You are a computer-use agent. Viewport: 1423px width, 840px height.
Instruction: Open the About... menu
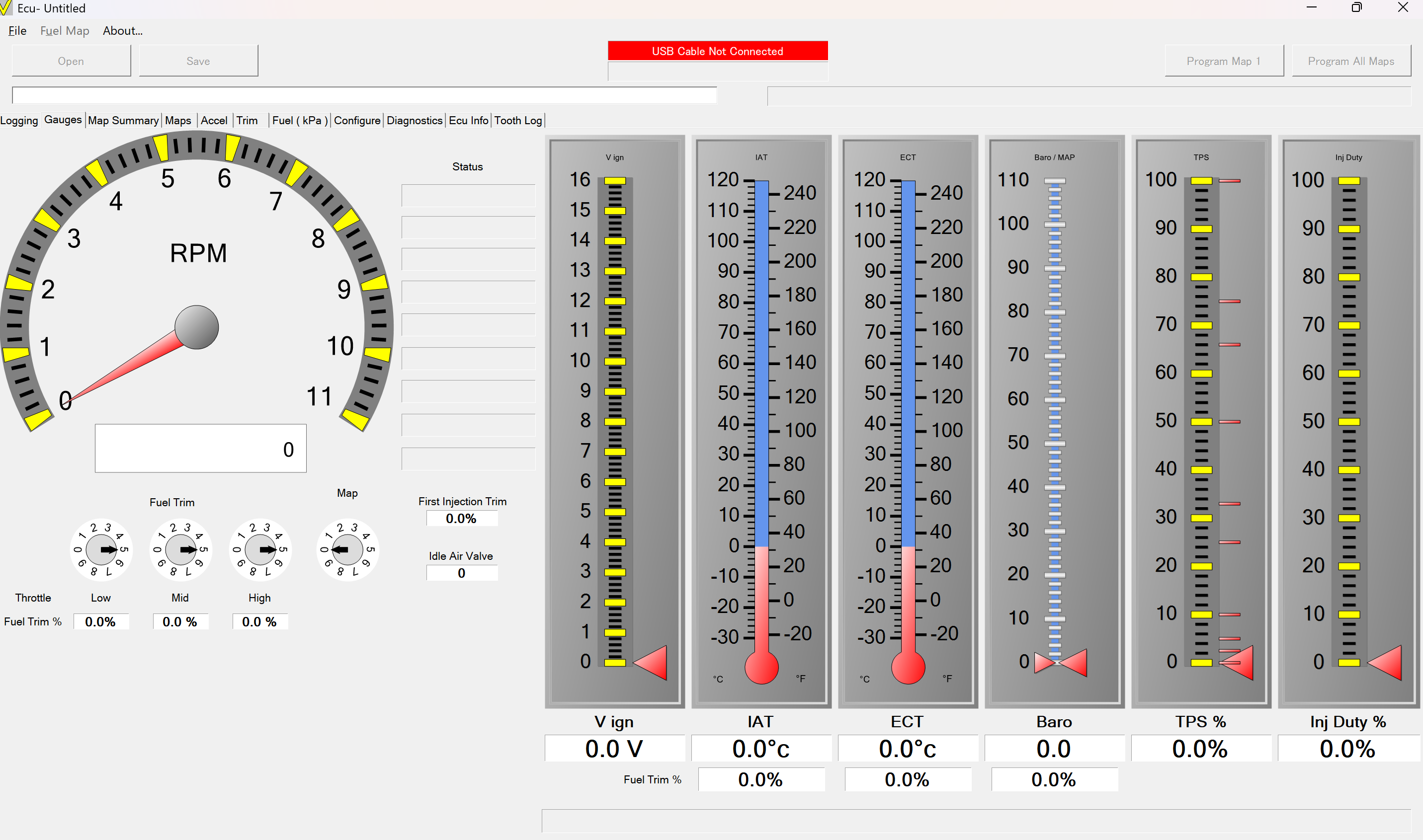tap(122, 31)
